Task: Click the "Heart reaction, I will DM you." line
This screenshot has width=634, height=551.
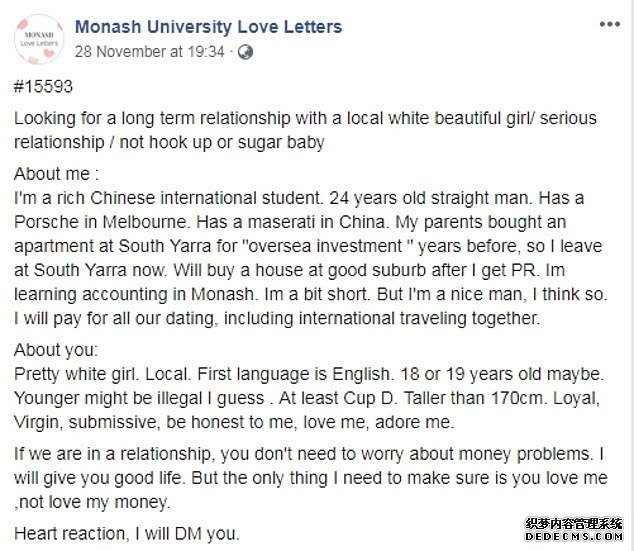Action: (x=127, y=534)
